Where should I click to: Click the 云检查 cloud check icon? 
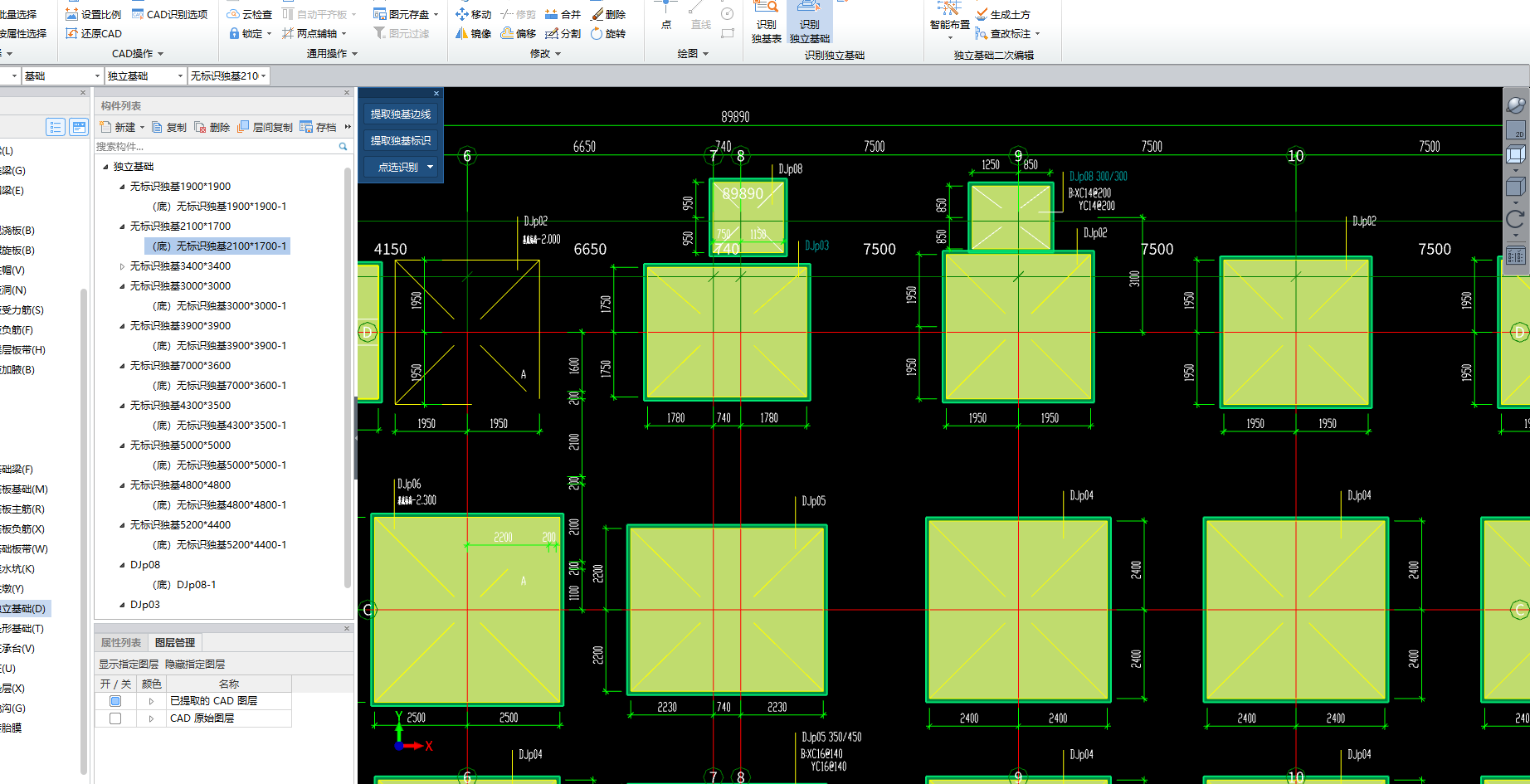point(234,14)
